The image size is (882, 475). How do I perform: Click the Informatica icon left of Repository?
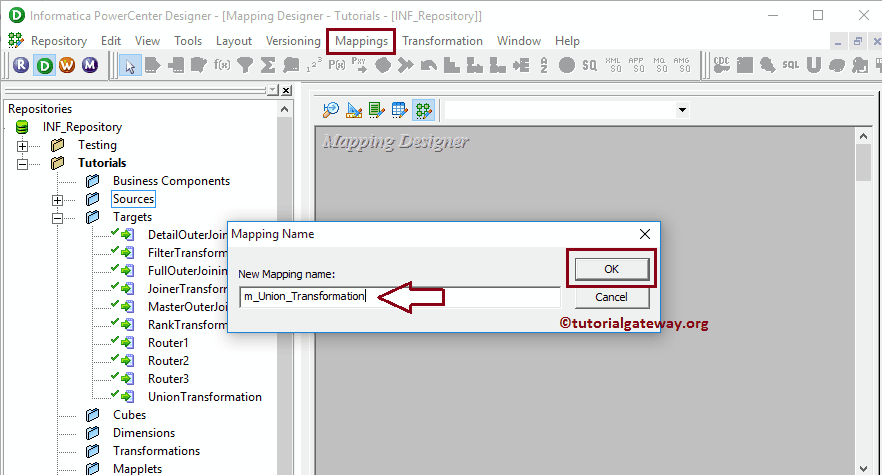(15, 41)
